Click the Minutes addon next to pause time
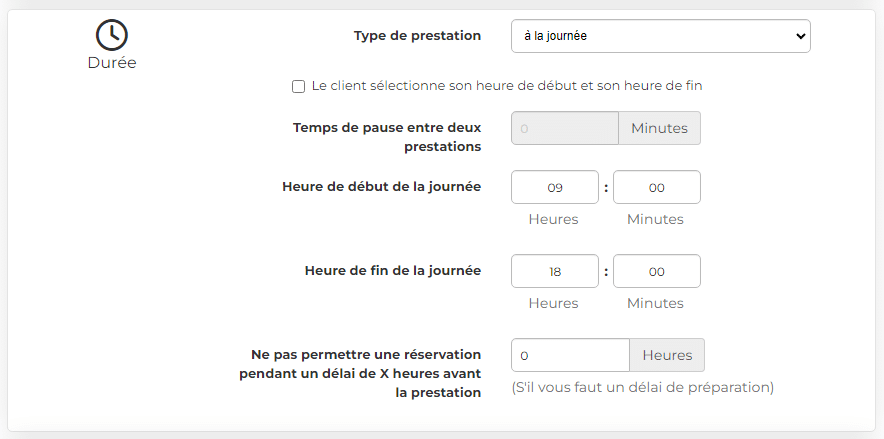The height and width of the screenshot is (439, 884). coord(660,128)
